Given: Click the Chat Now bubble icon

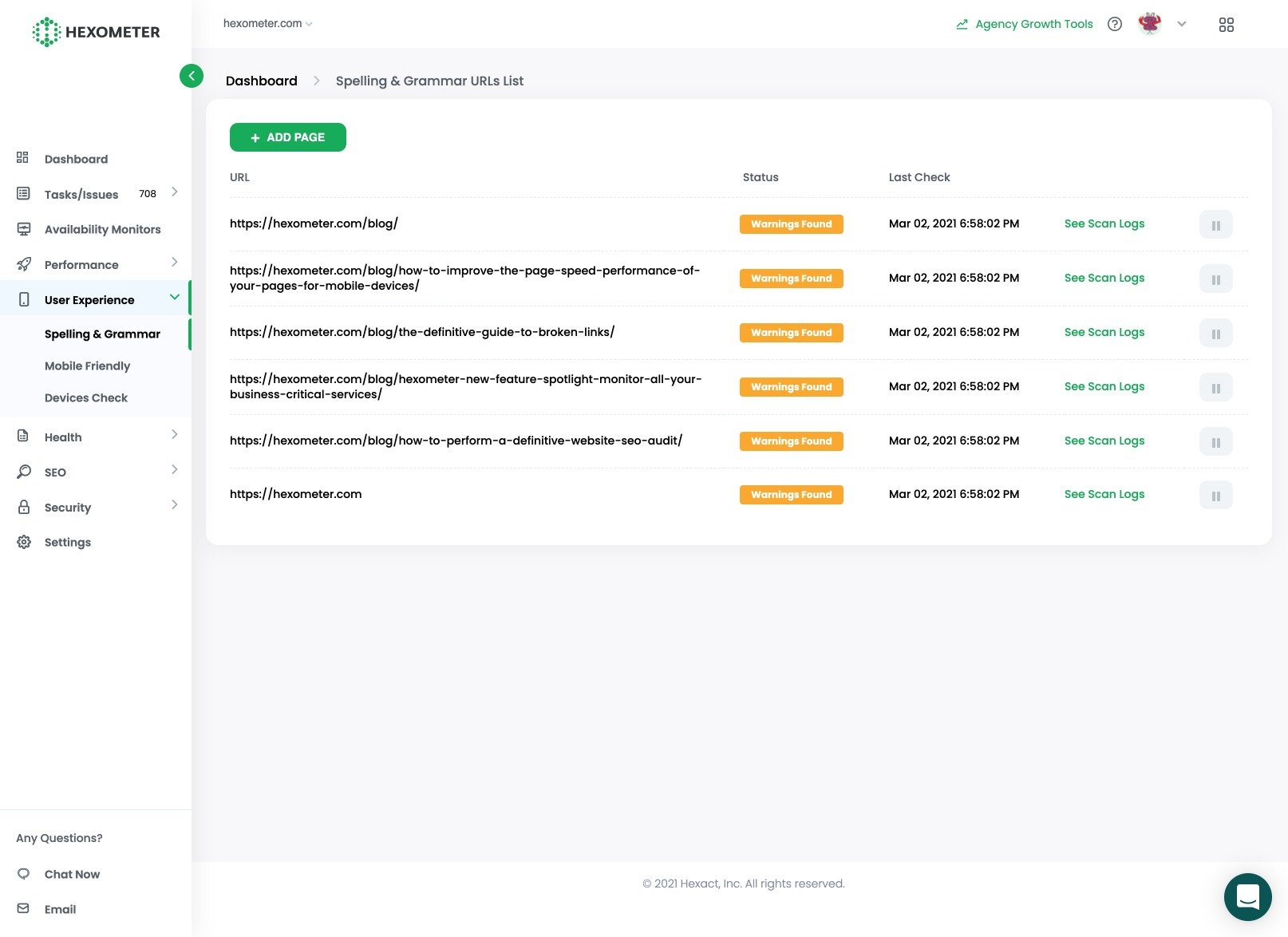Looking at the screenshot, I should pos(24,873).
